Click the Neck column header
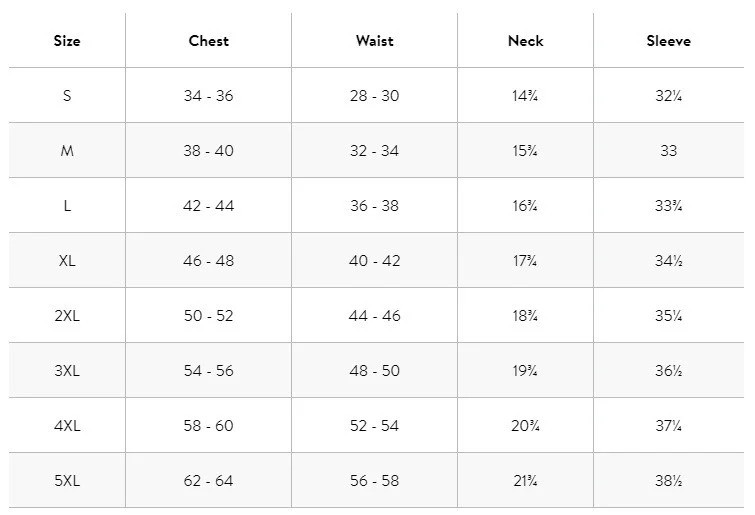The height and width of the screenshot is (515, 755). point(525,41)
